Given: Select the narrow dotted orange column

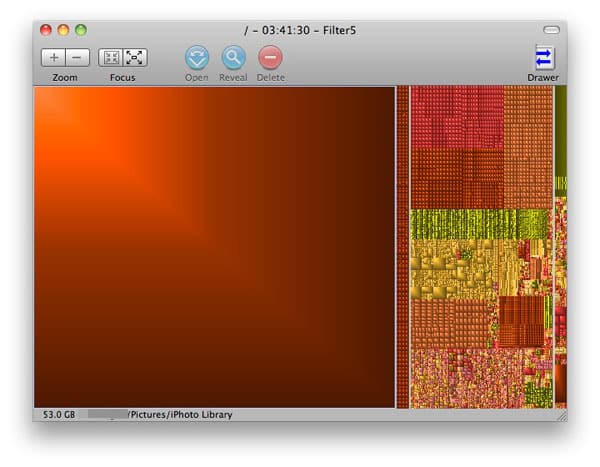Looking at the screenshot, I should (403, 247).
